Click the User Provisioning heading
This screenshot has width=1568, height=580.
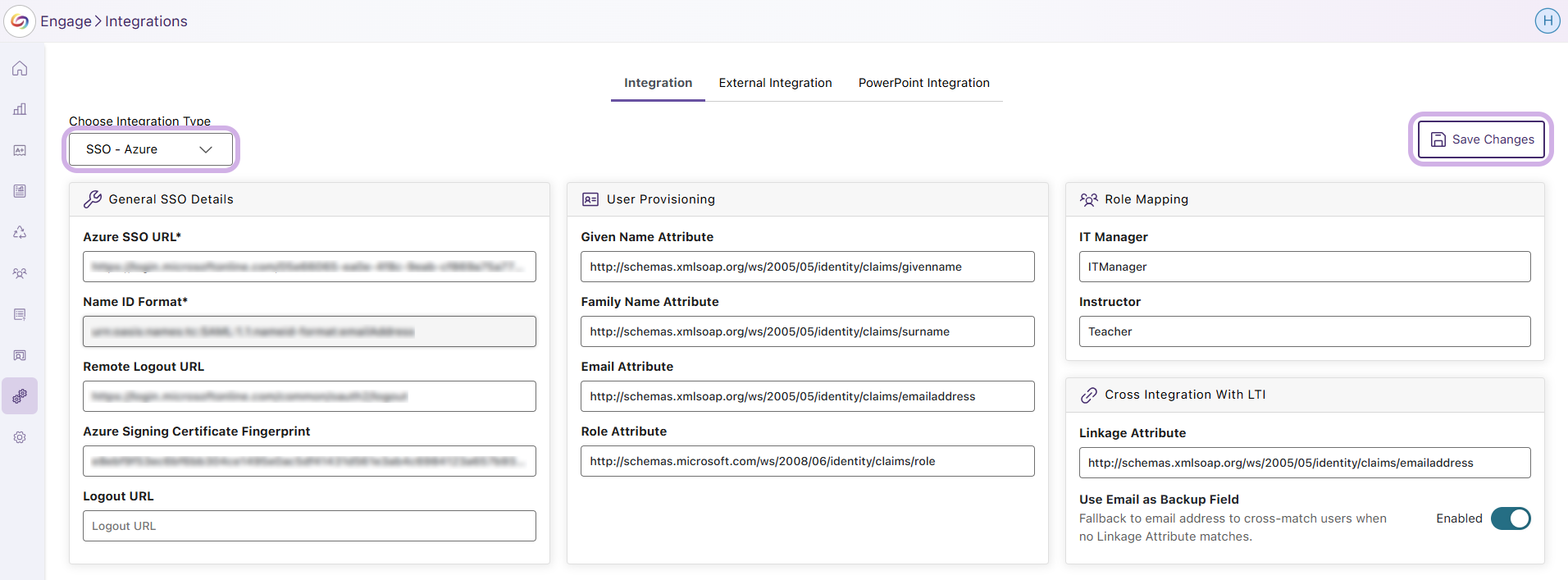pyautogui.click(x=661, y=199)
